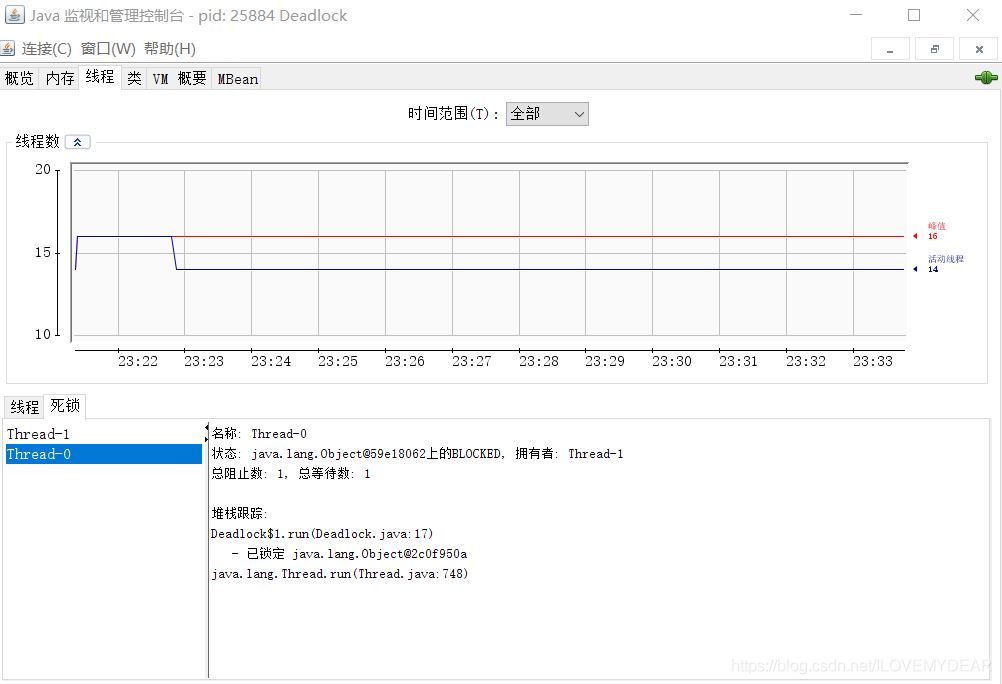Image resolution: width=1002 pixels, height=684 pixels.
Task: Collapse the 线程数 chart panel
Action: [78, 141]
